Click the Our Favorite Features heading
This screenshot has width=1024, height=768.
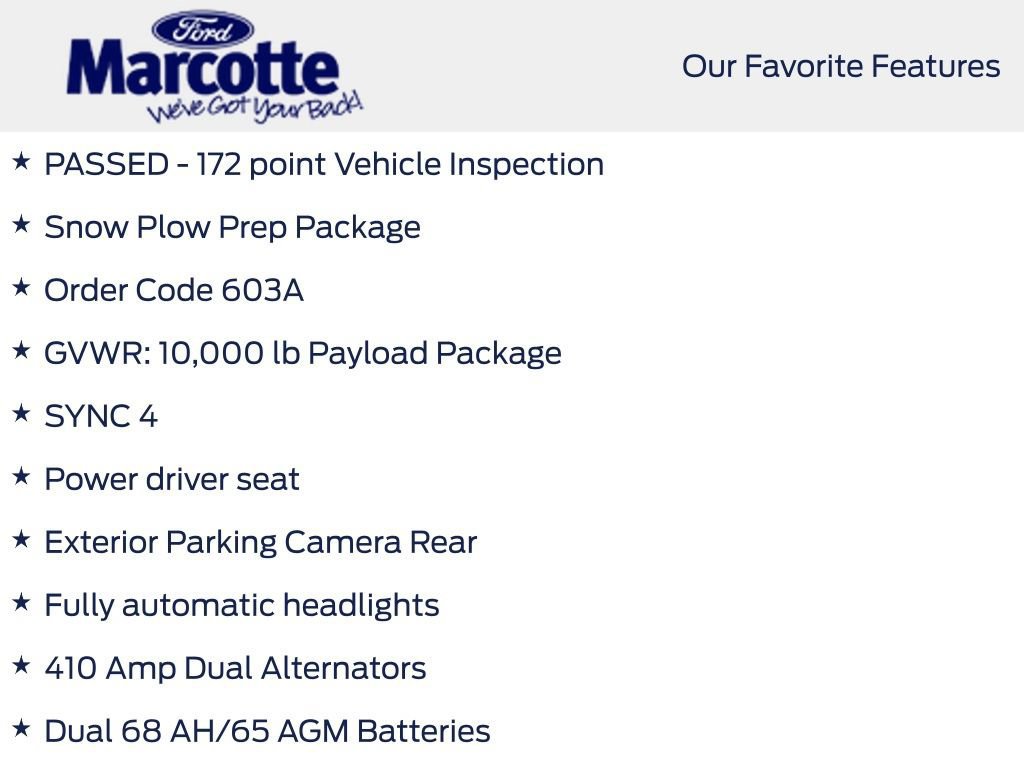(x=841, y=66)
